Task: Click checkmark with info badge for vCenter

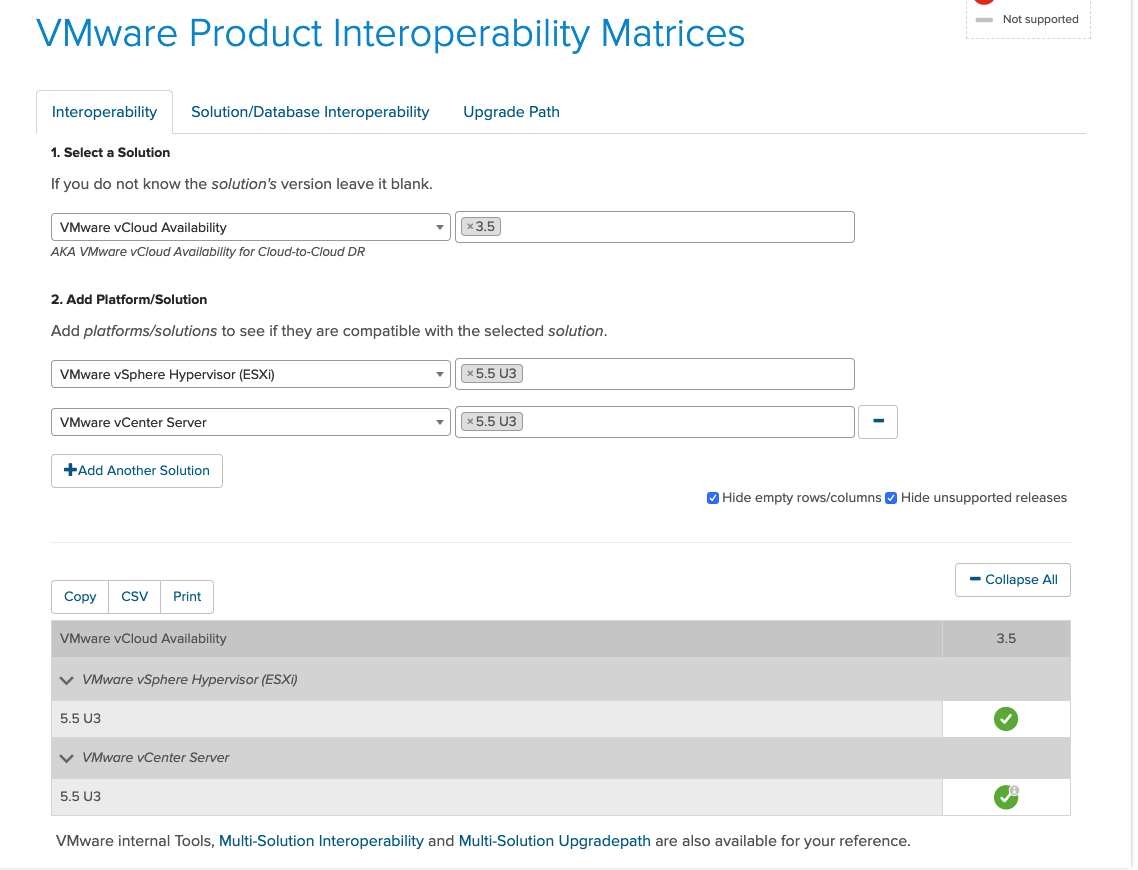Action: [1006, 797]
